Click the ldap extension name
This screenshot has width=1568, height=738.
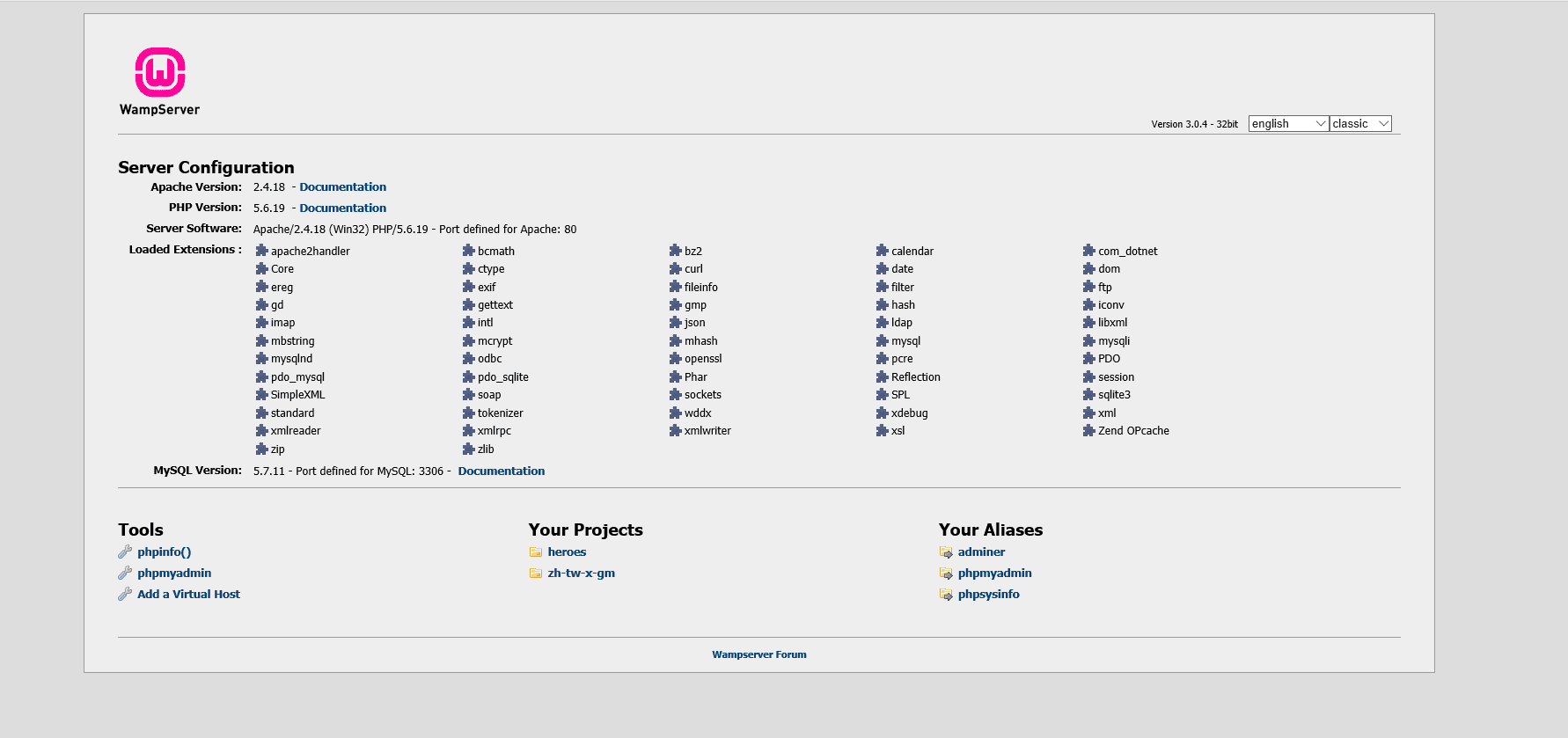[x=902, y=323]
